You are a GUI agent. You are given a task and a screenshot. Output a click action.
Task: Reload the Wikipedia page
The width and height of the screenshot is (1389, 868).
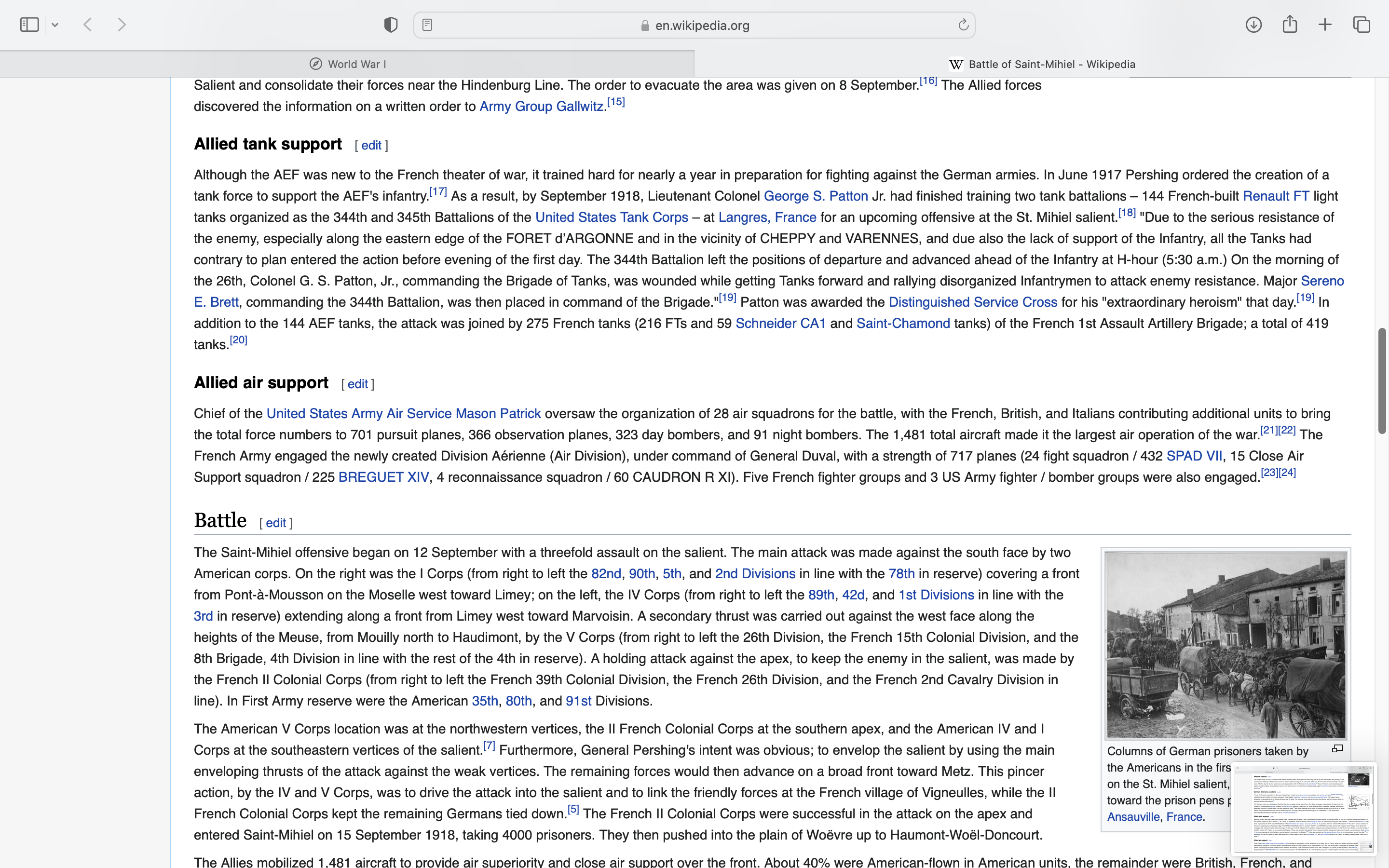pos(963,25)
